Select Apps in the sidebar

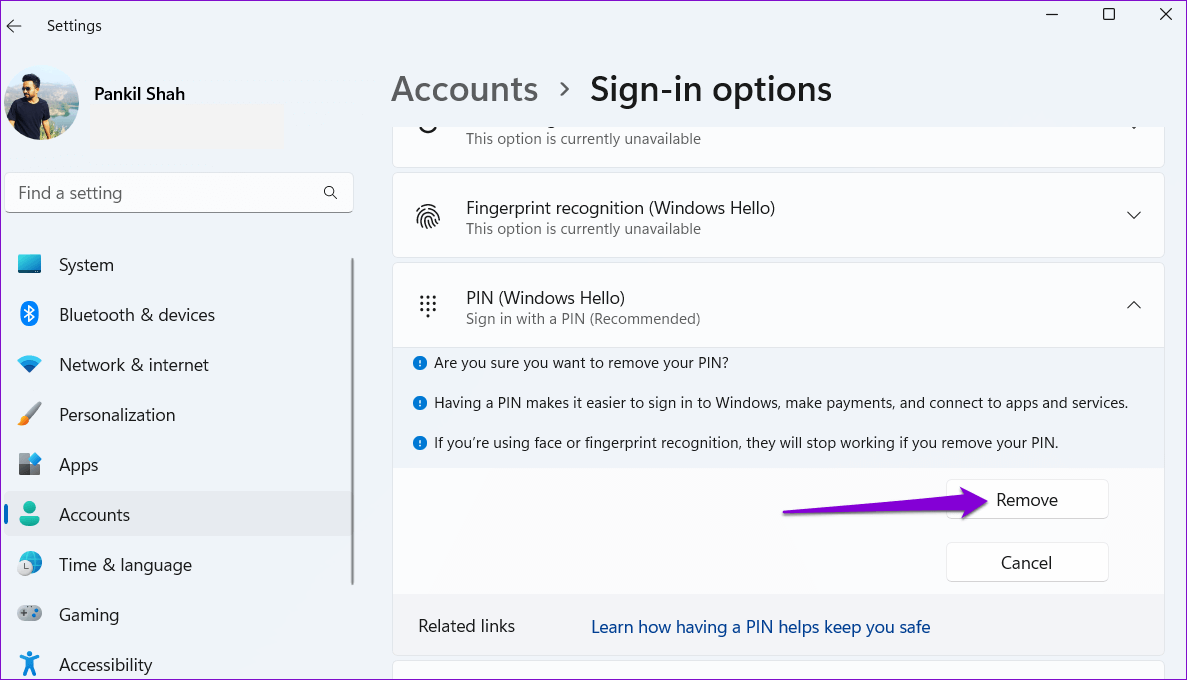click(x=178, y=465)
